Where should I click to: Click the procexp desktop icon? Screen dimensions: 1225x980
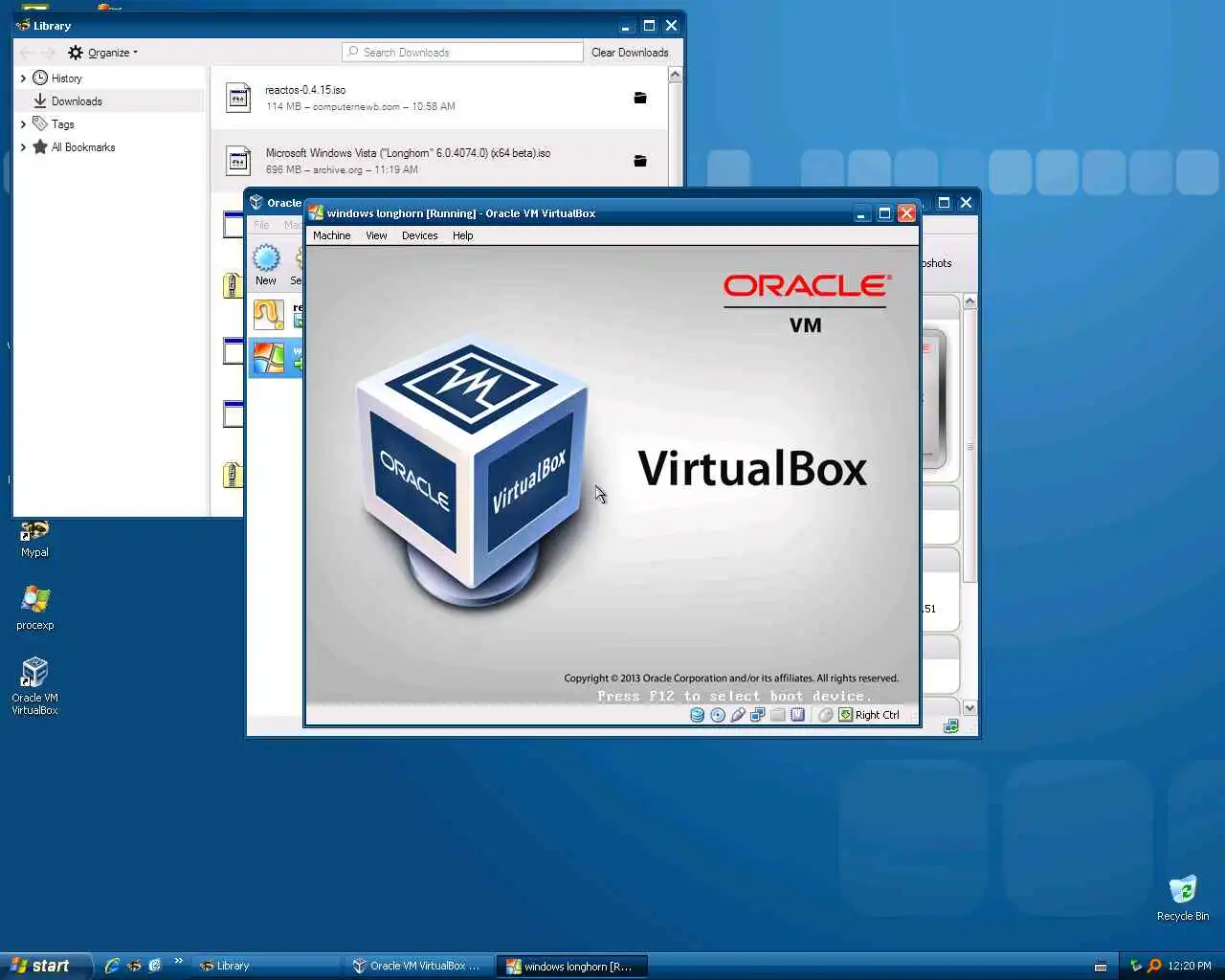tap(34, 608)
